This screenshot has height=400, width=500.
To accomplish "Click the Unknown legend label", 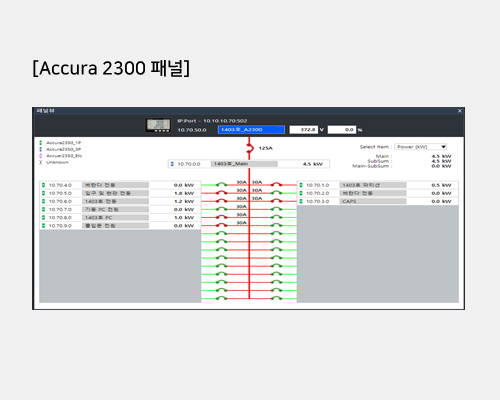I will [x=57, y=162].
